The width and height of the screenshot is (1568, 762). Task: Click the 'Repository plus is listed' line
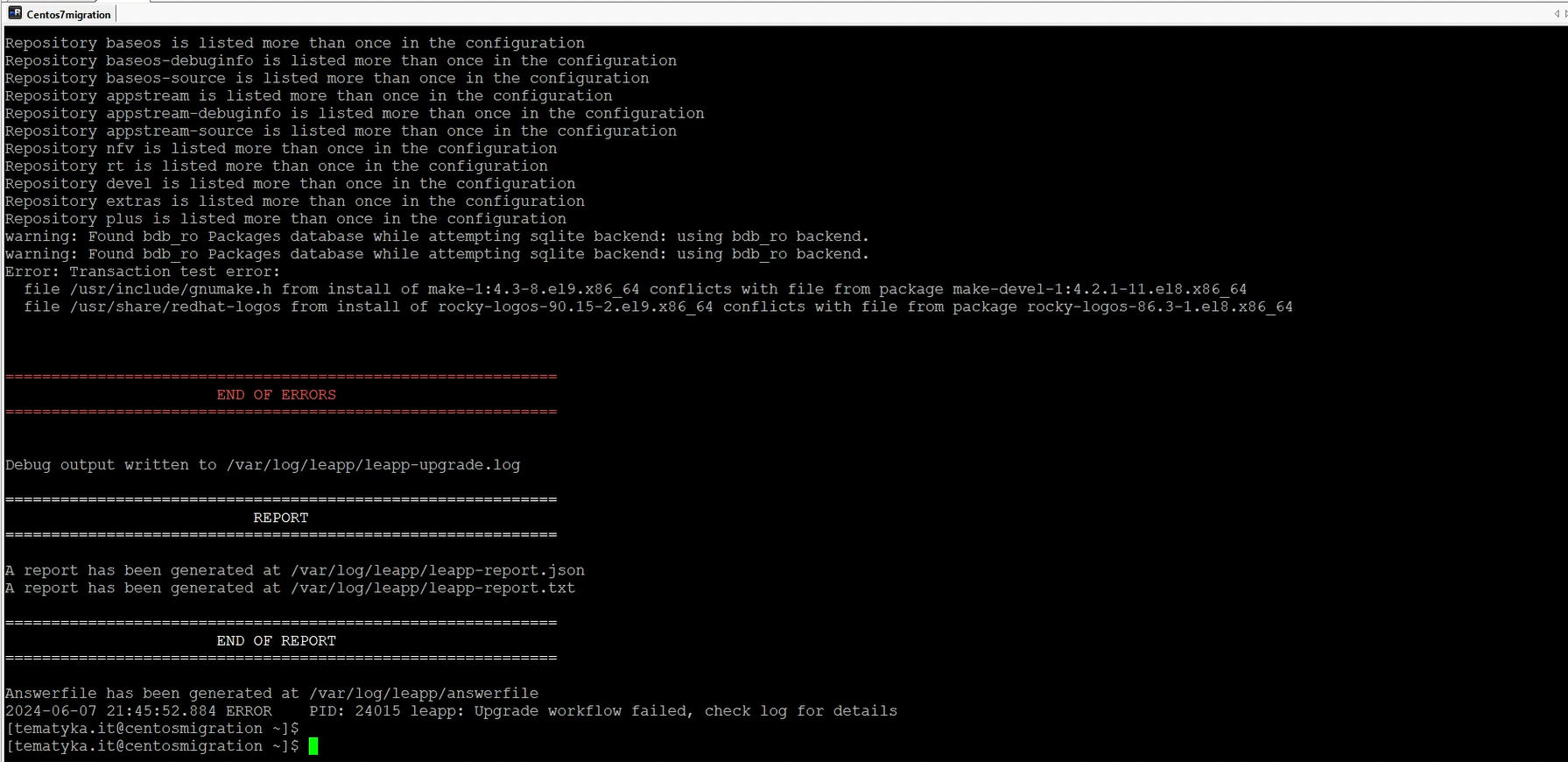pos(286,218)
